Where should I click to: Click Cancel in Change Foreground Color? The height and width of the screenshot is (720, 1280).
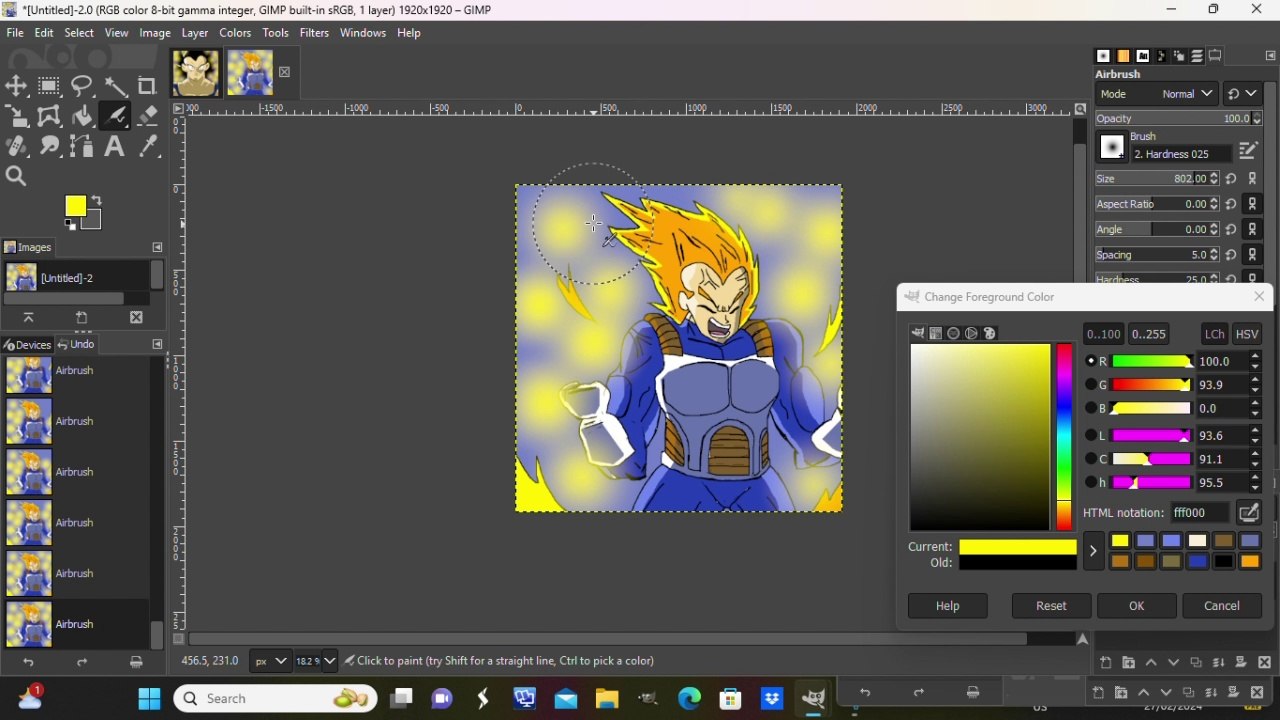(x=1223, y=606)
